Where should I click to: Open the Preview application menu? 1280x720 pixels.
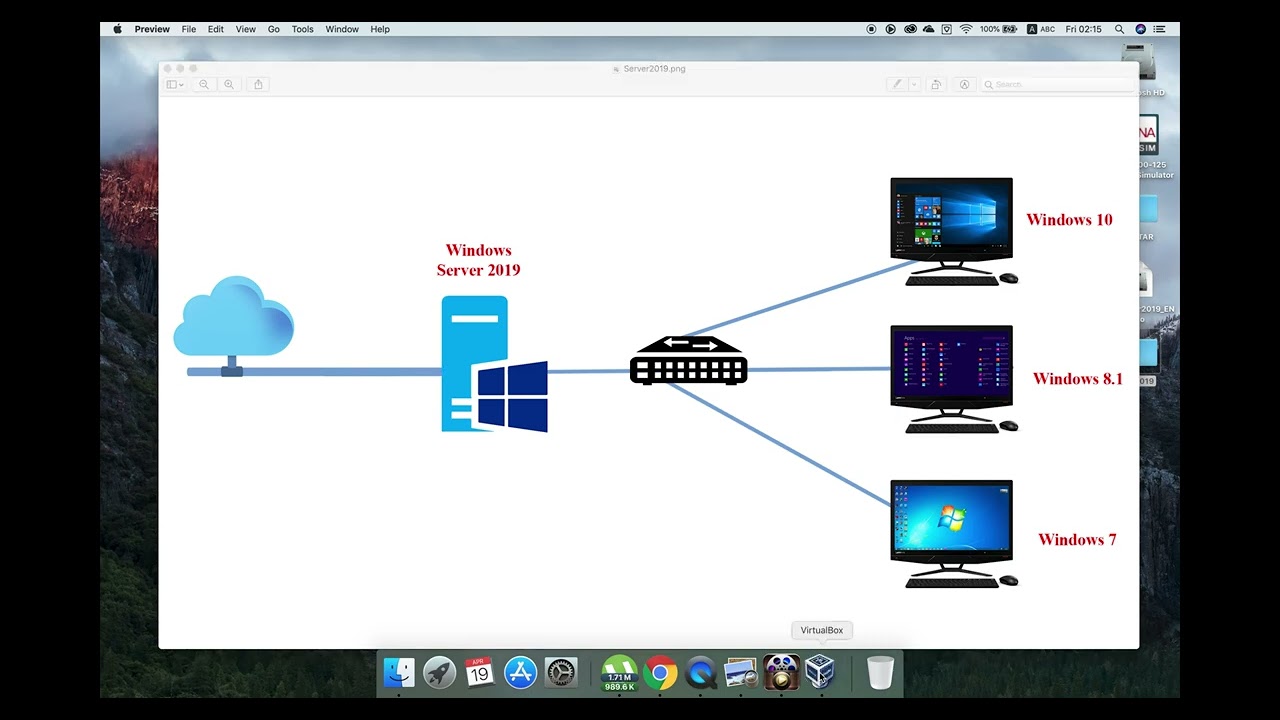coord(152,29)
